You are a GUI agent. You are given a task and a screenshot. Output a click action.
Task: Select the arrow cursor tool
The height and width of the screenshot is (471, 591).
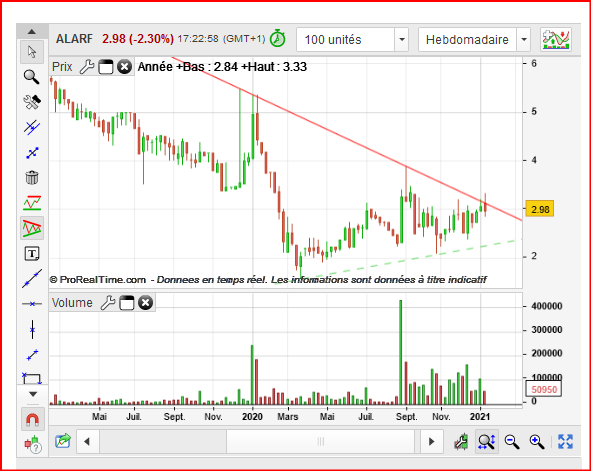(x=32, y=52)
